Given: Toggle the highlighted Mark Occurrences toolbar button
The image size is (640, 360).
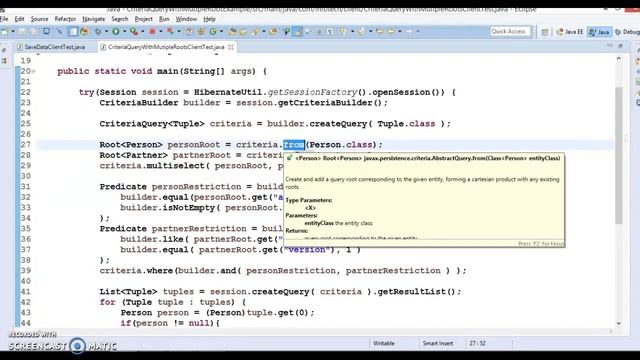Looking at the screenshot, I should click(297, 31).
